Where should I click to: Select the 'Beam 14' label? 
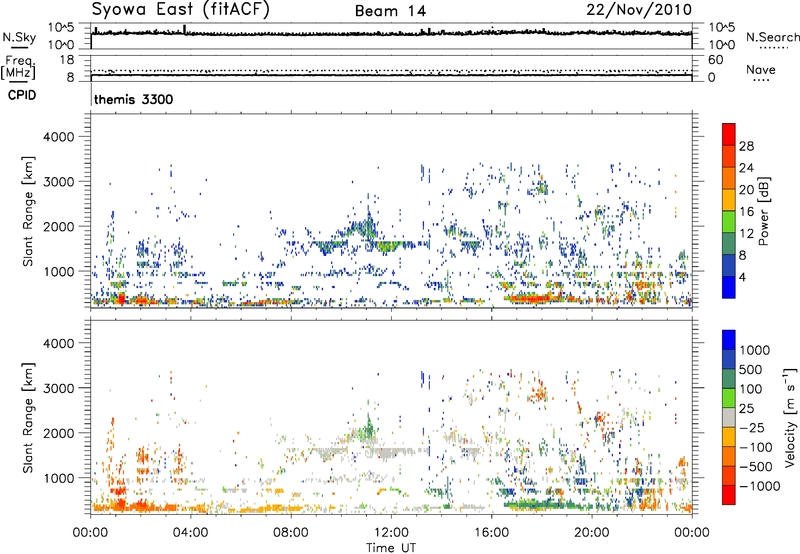390,11
